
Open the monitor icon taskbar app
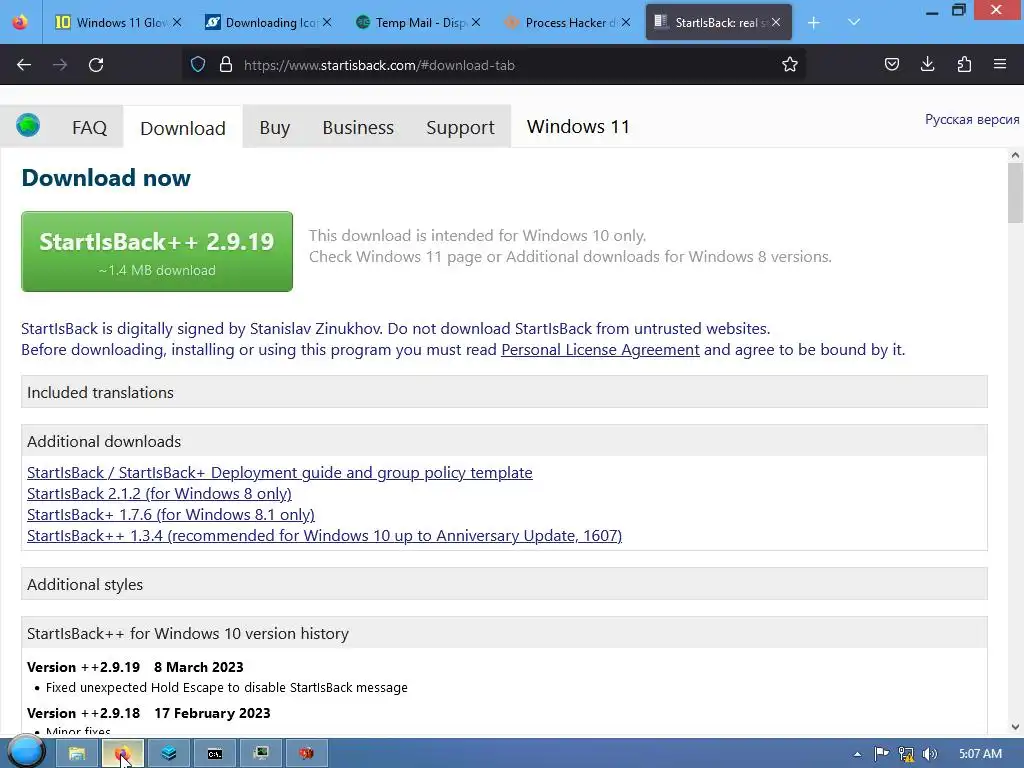(261, 753)
